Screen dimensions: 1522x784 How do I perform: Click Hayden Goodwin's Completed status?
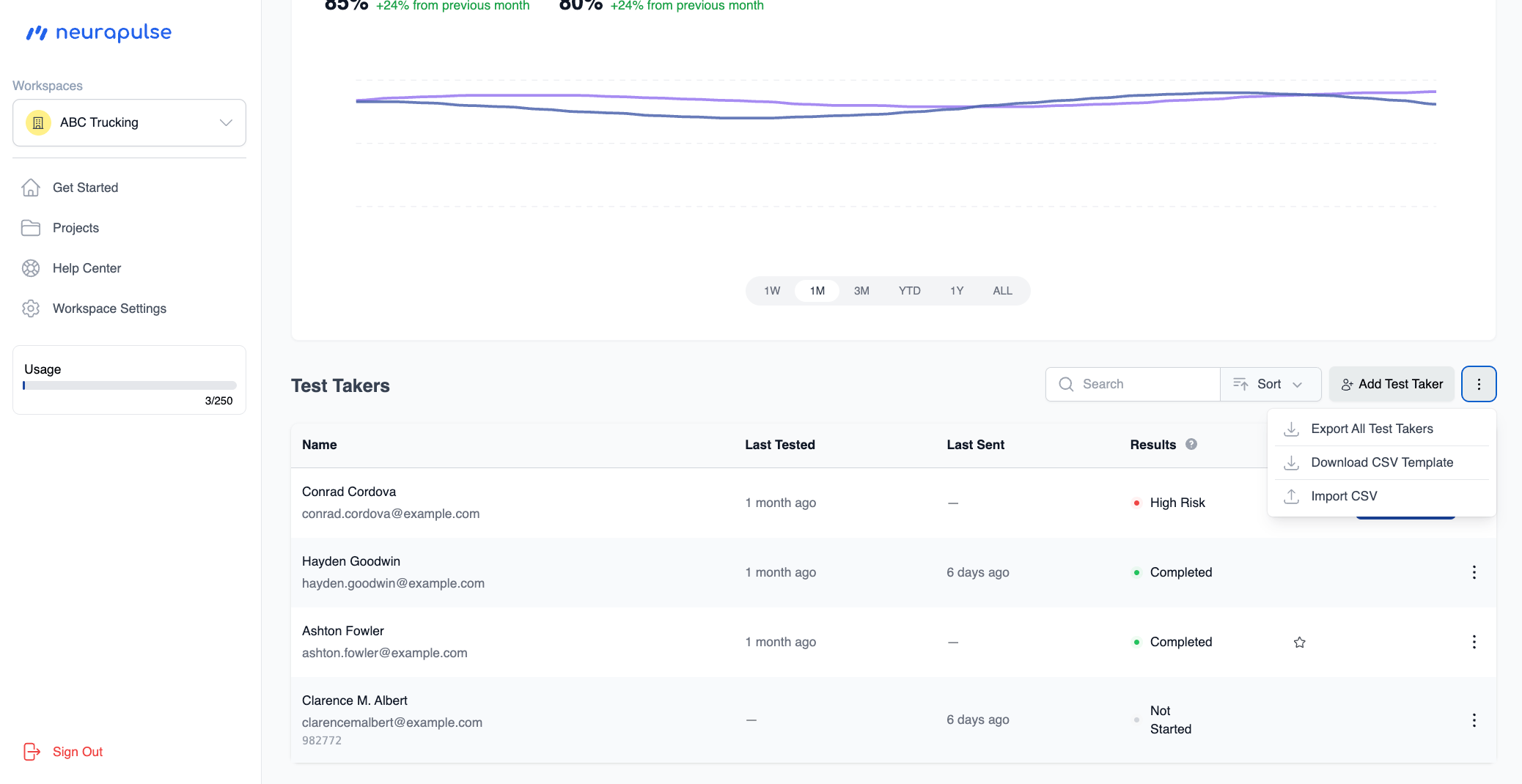[x=1181, y=572]
